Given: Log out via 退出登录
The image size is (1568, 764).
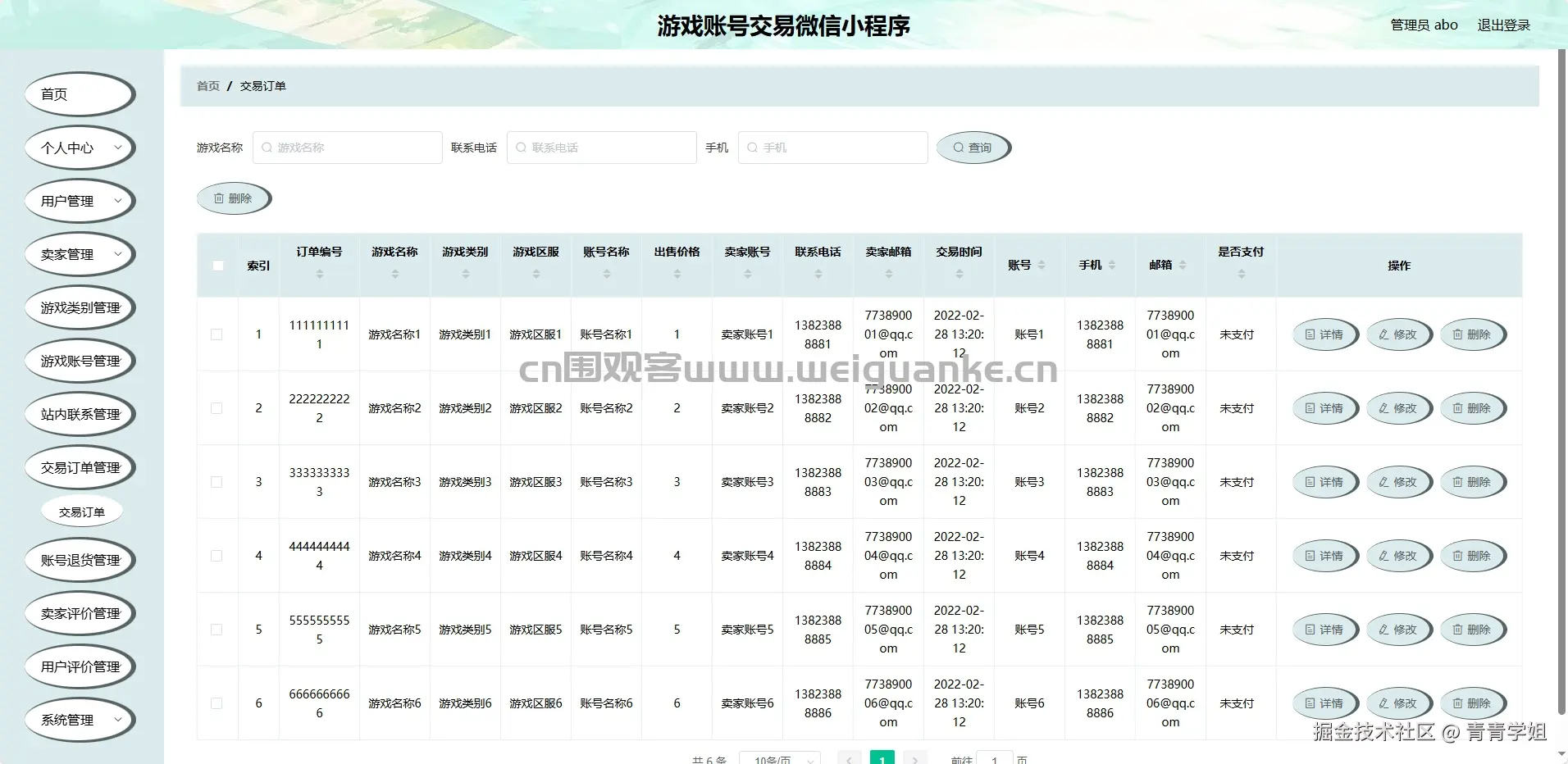Looking at the screenshot, I should click(x=1504, y=25).
